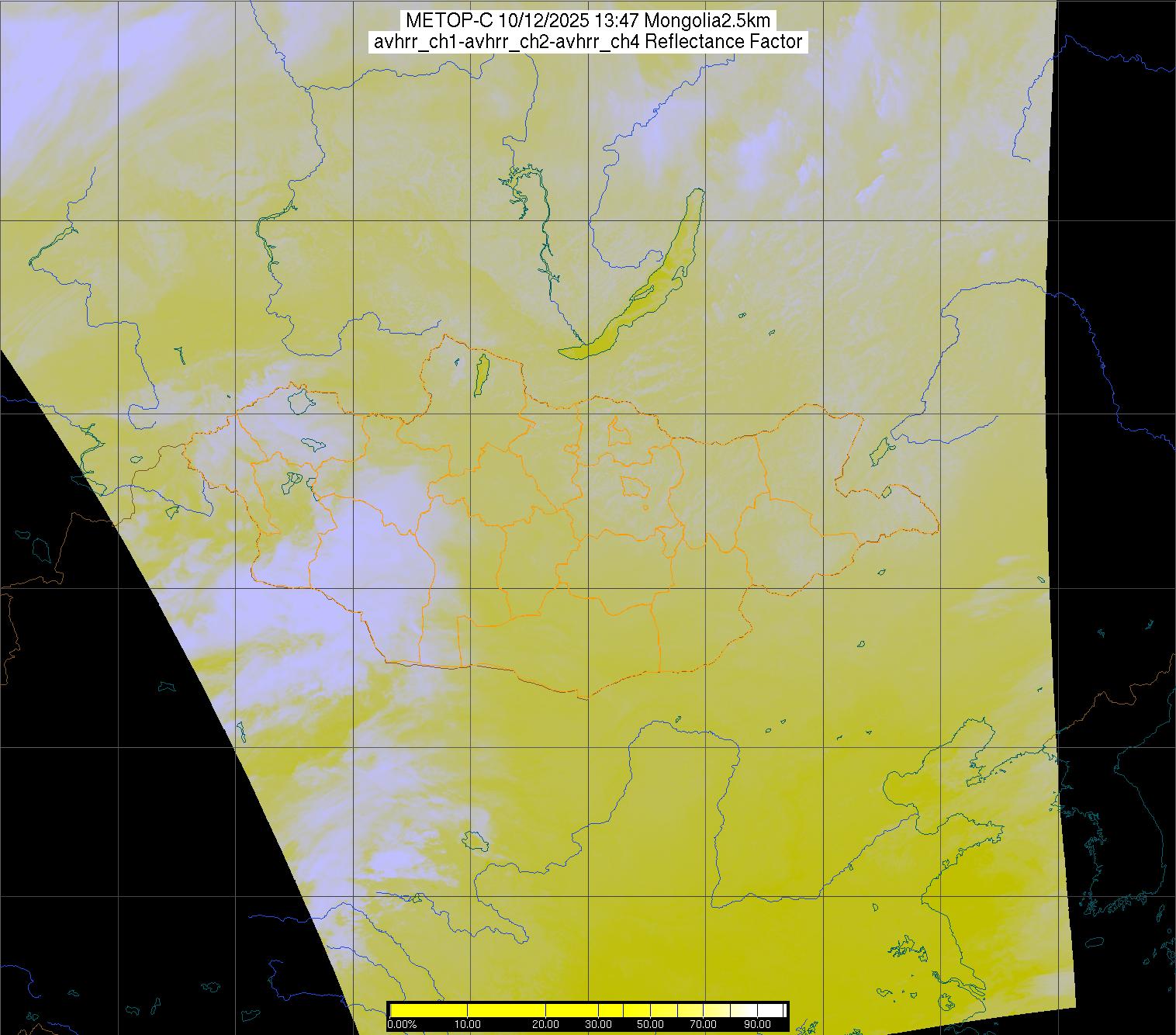This screenshot has width=1176, height=1035.
Task: Click the '10.00' colorbar label
Action: pyautogui.click(x=468, y=1026)
